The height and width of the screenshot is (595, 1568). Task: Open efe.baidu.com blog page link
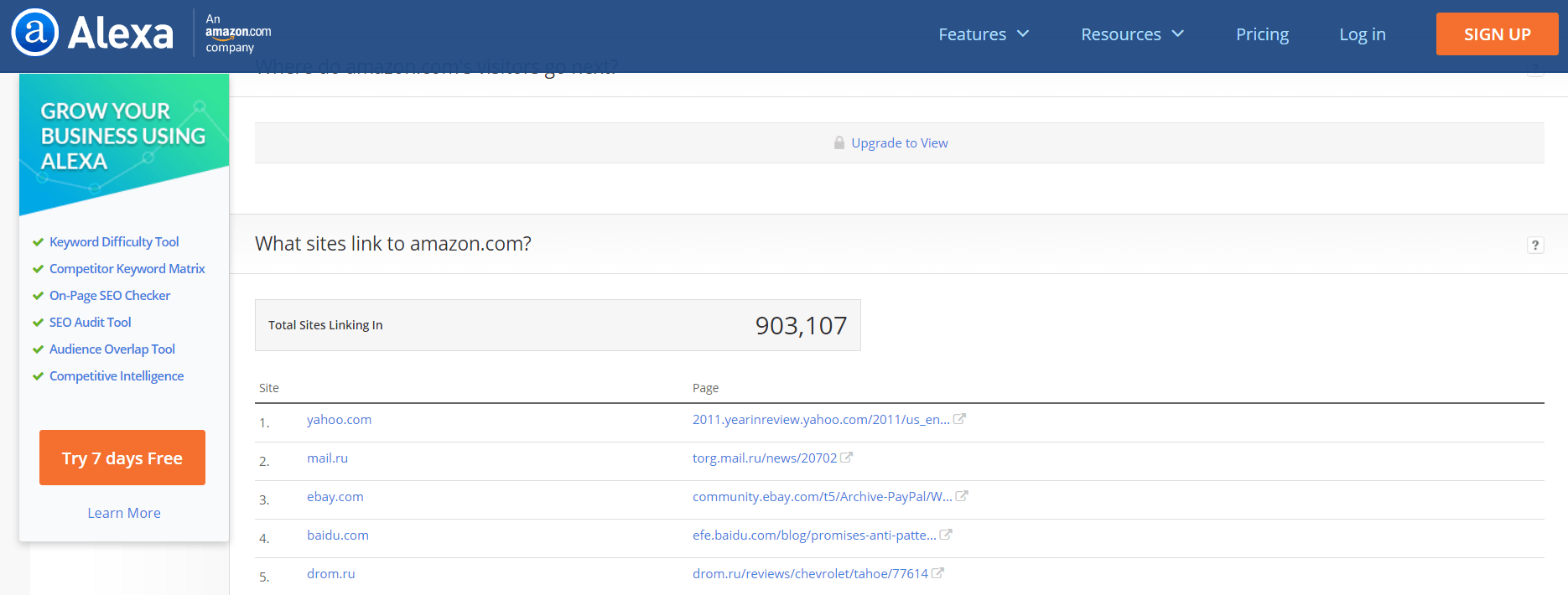click(x=814, y=535)
